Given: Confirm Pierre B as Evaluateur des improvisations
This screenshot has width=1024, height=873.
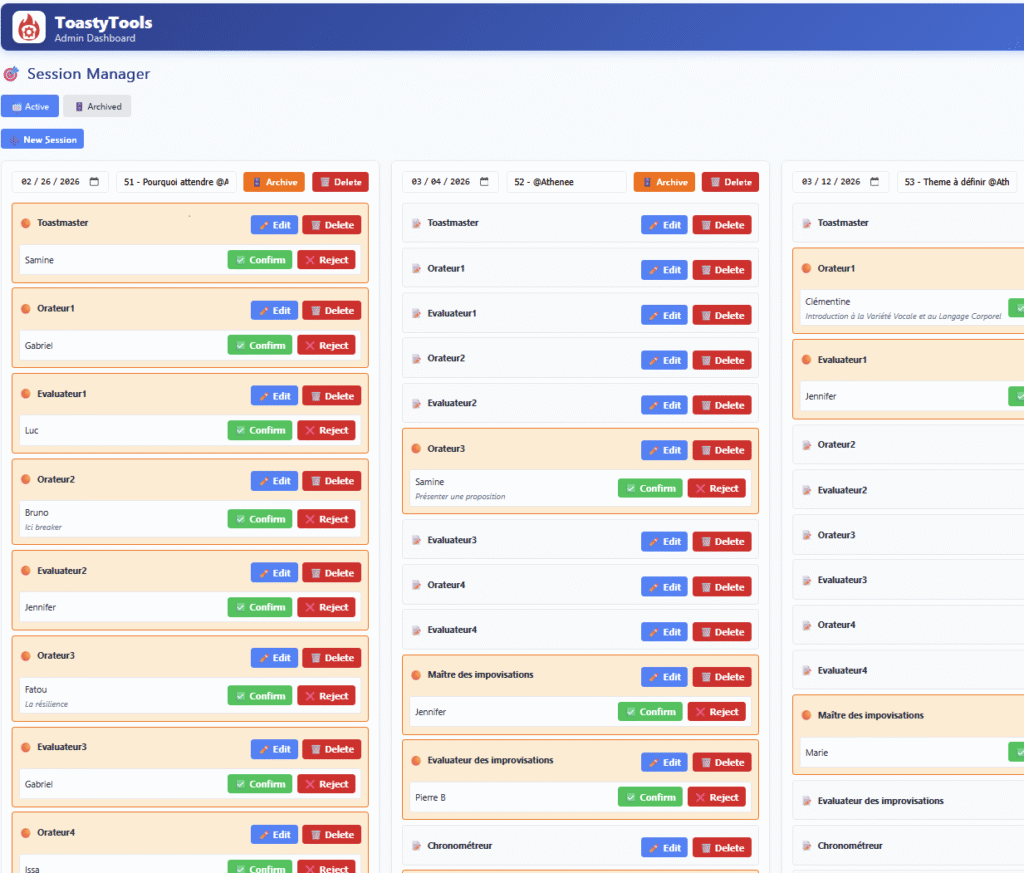Looking at the screenshot, I should click(650, 797).
